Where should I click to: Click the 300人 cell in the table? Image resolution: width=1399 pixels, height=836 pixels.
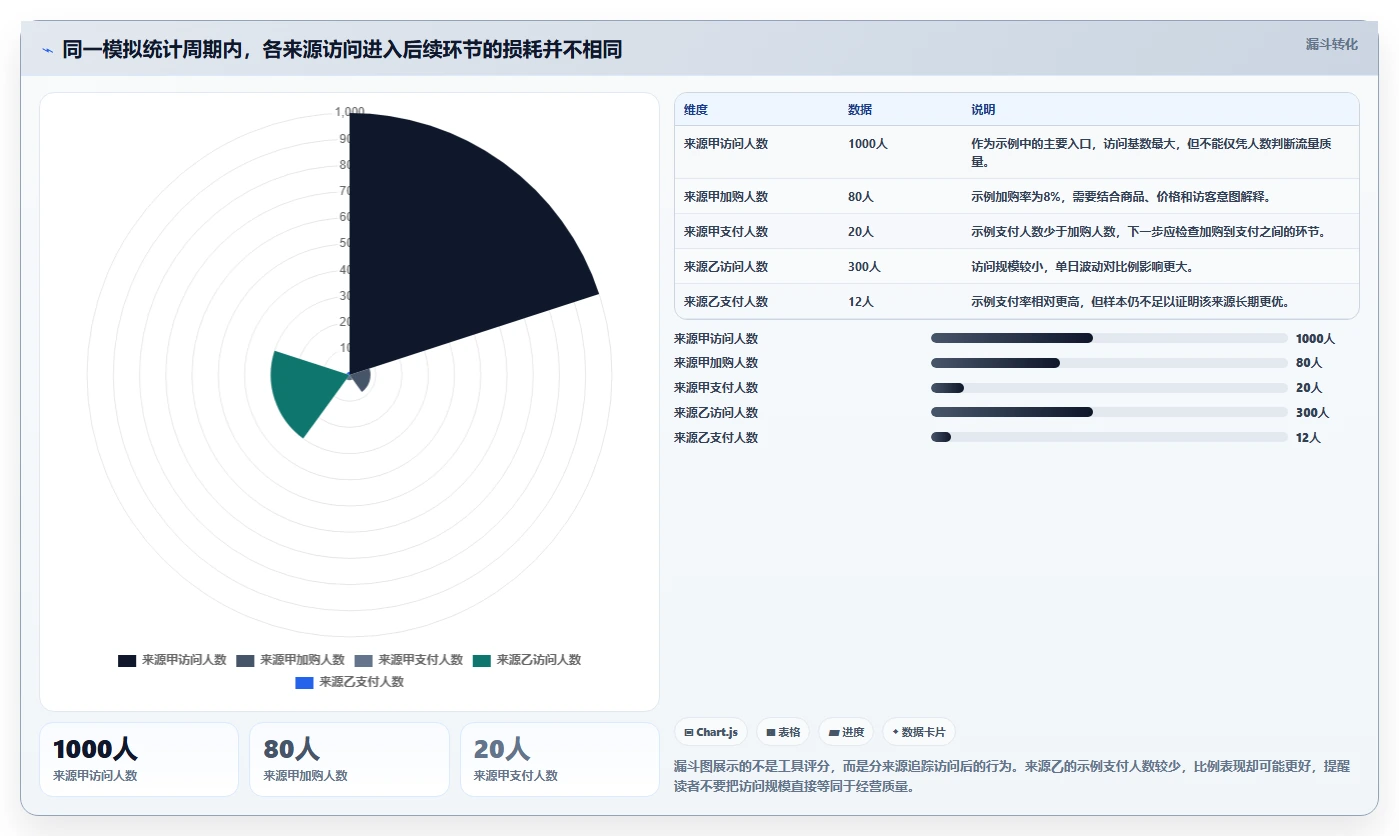pos(864,267)
